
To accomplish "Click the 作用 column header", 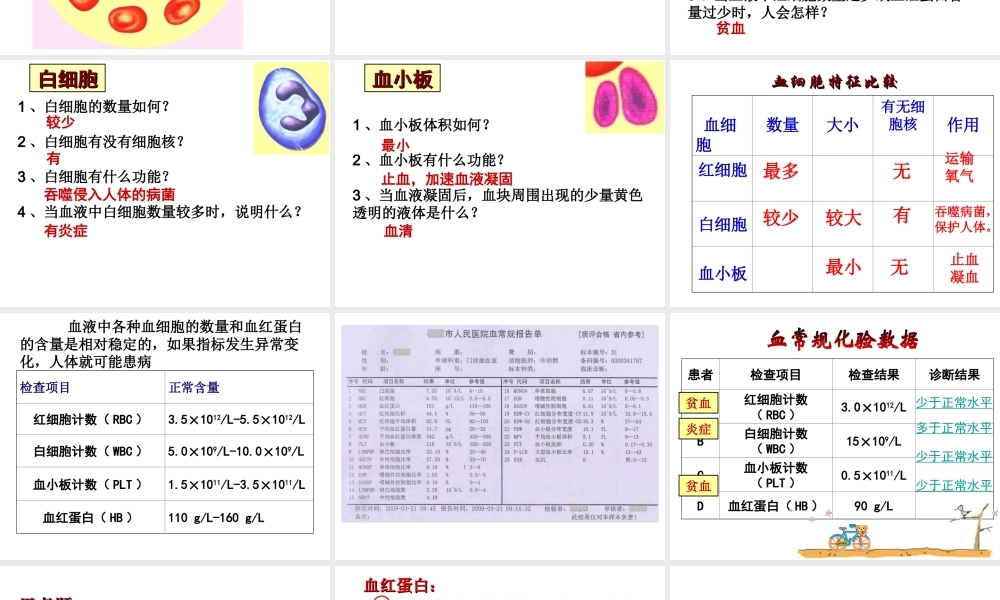I will point(962,125).
